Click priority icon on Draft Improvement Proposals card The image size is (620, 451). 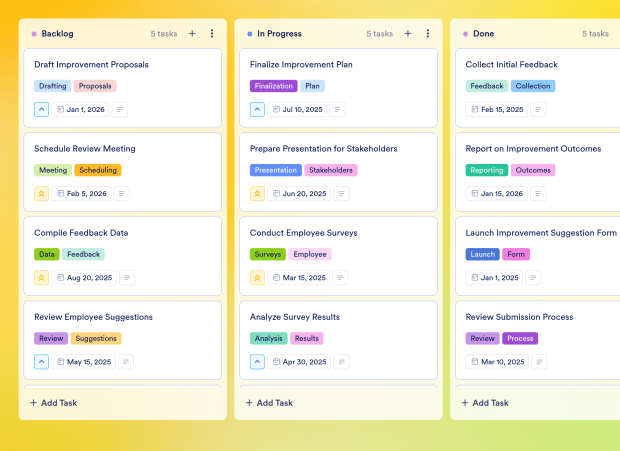click(x=41, y=109)
